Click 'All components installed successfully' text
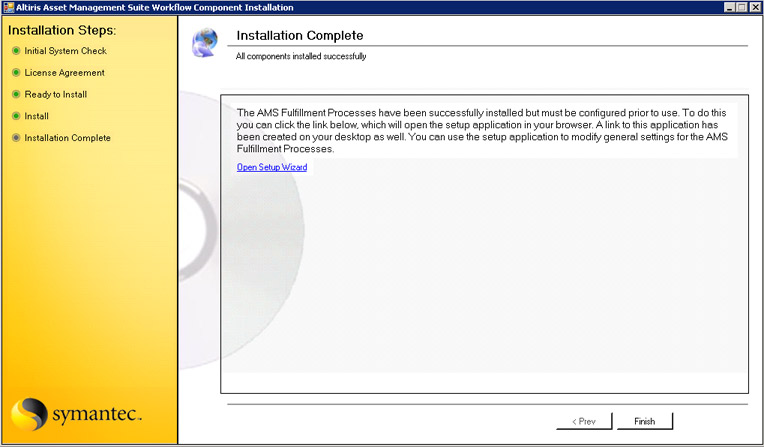 301,57
